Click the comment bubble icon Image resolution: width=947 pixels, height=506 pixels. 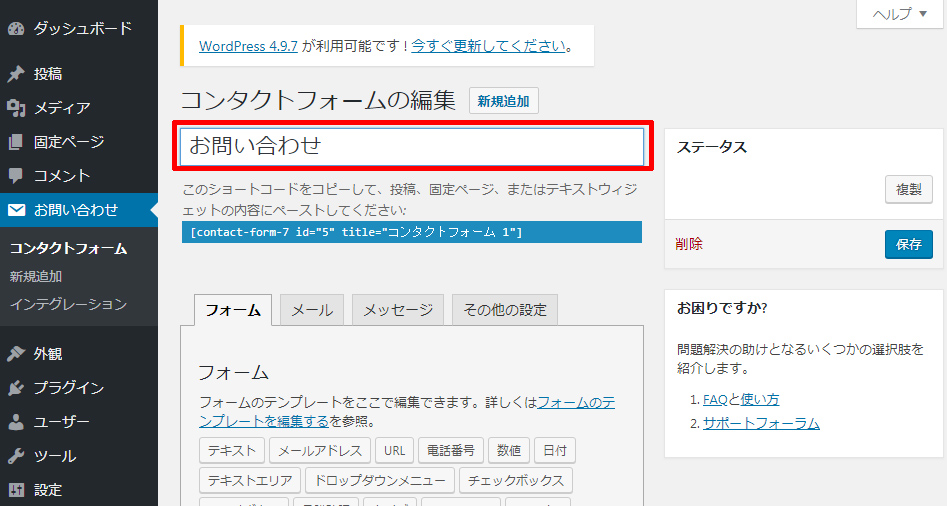16,176
